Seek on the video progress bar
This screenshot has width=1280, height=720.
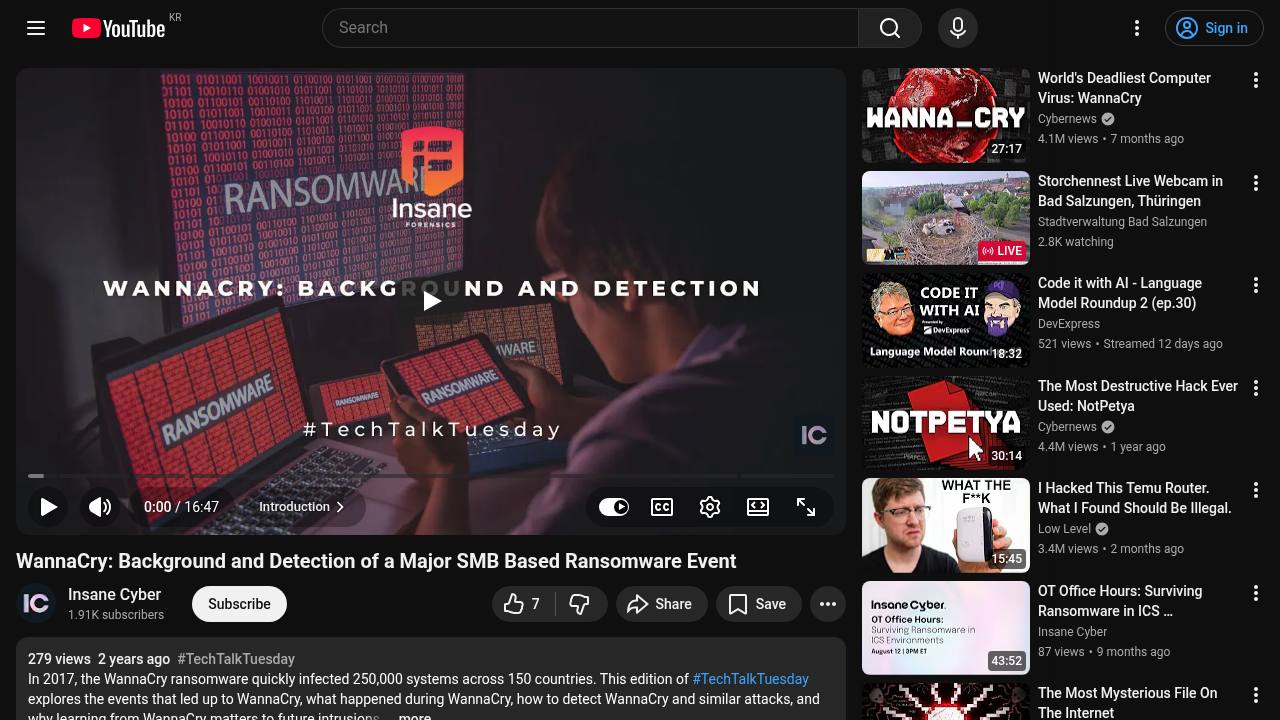(431, 476)
